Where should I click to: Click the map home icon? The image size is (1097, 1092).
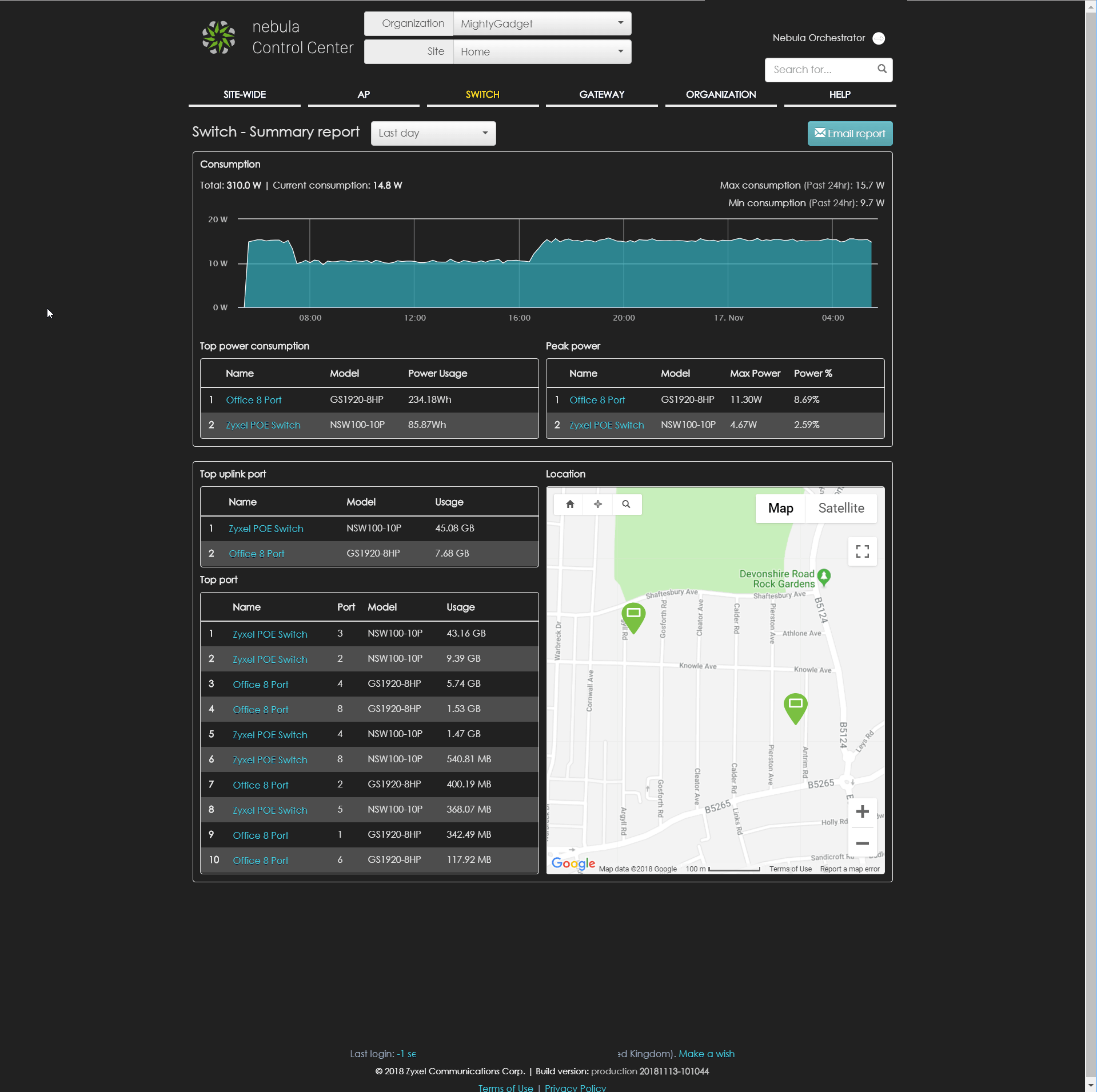click(569, 504)
